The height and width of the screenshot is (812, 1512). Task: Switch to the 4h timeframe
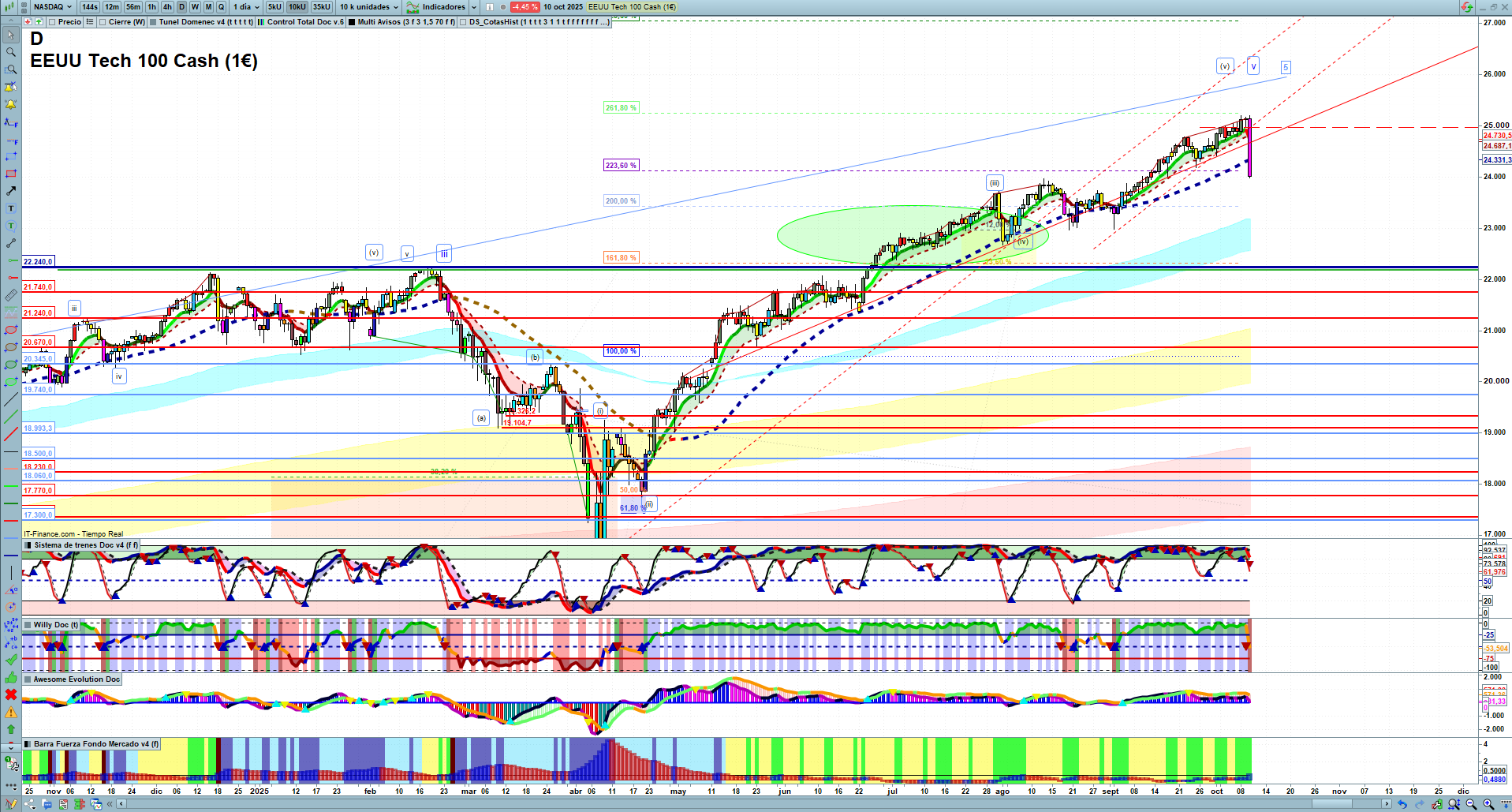pyautogui.click(x=167, y=7)
